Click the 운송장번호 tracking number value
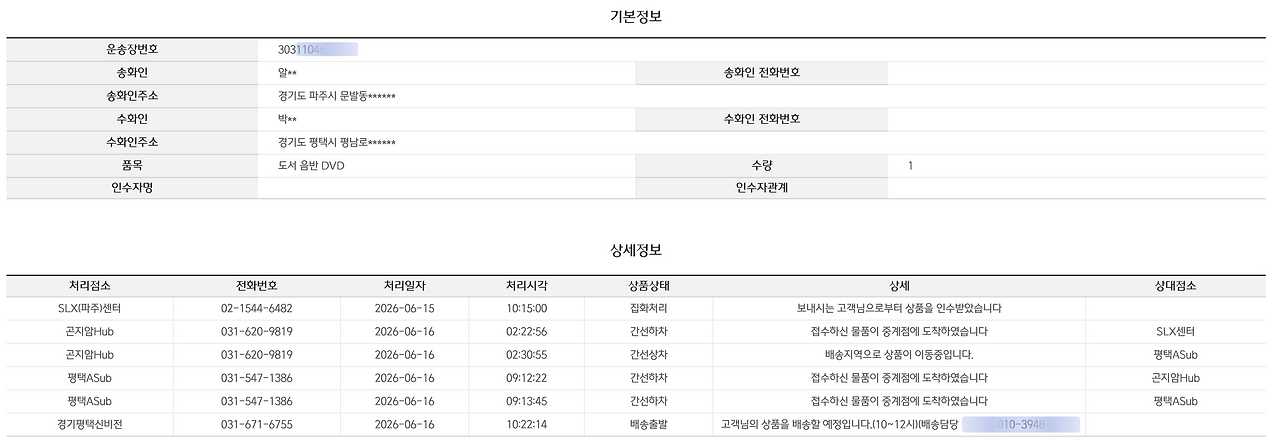Screen dimensions: 1280x442 (x=317, y=49)
